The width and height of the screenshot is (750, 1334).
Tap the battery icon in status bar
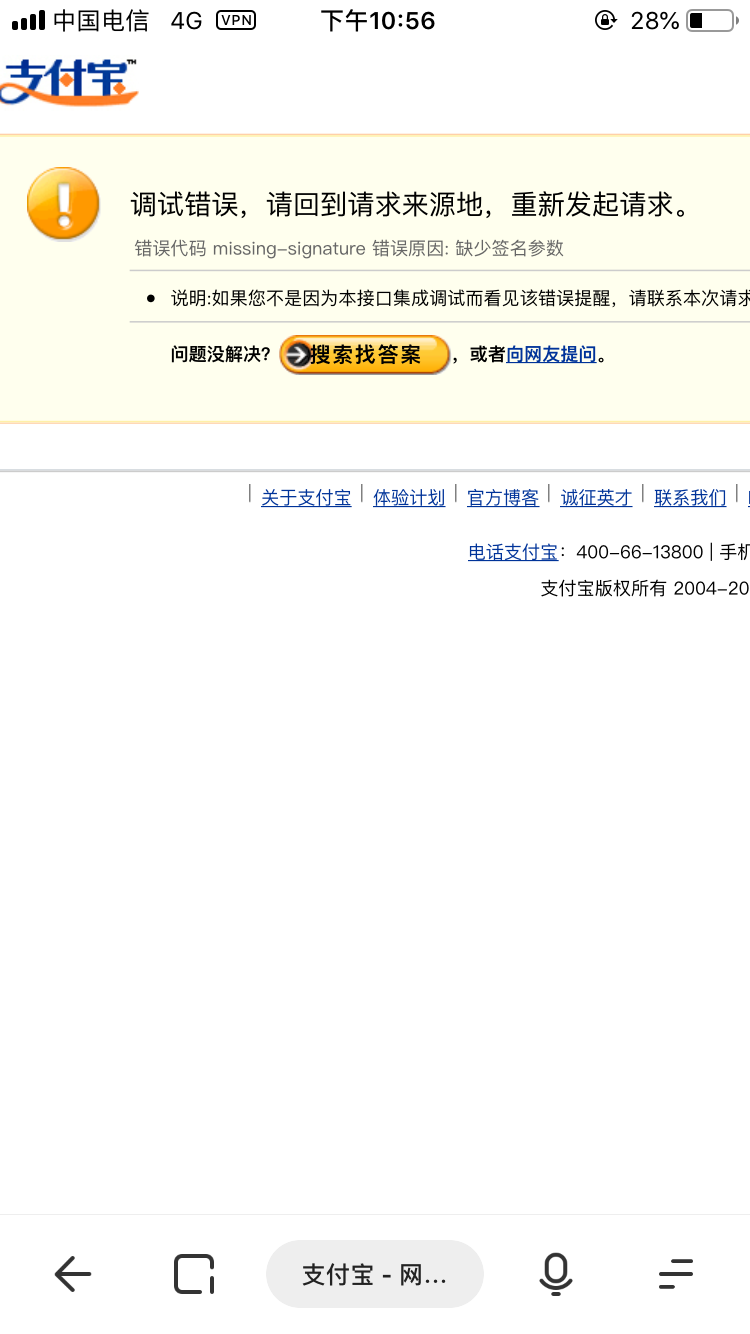[710, 20]
